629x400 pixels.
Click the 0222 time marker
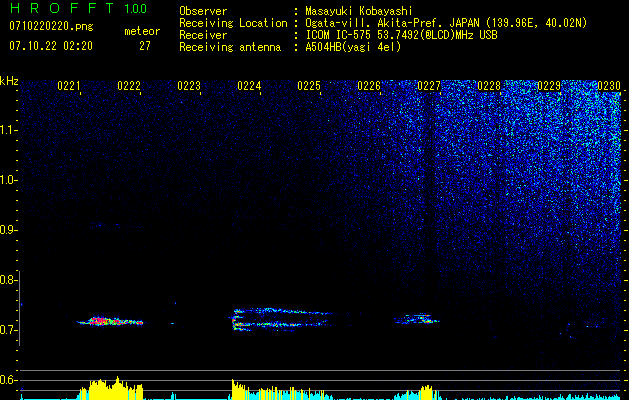pos(129,86)
